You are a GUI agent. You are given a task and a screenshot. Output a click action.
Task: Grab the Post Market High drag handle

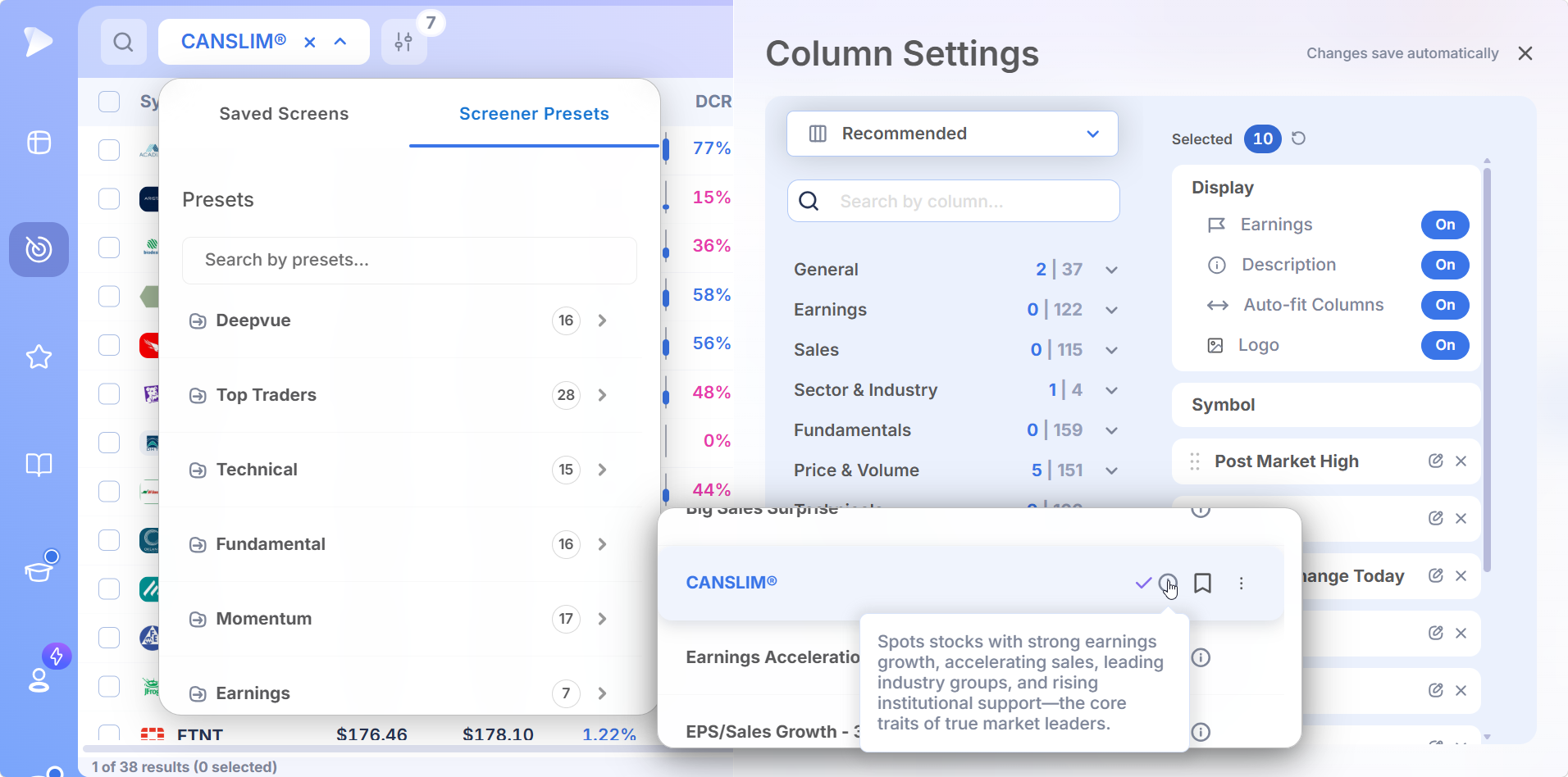(1195, 461)
